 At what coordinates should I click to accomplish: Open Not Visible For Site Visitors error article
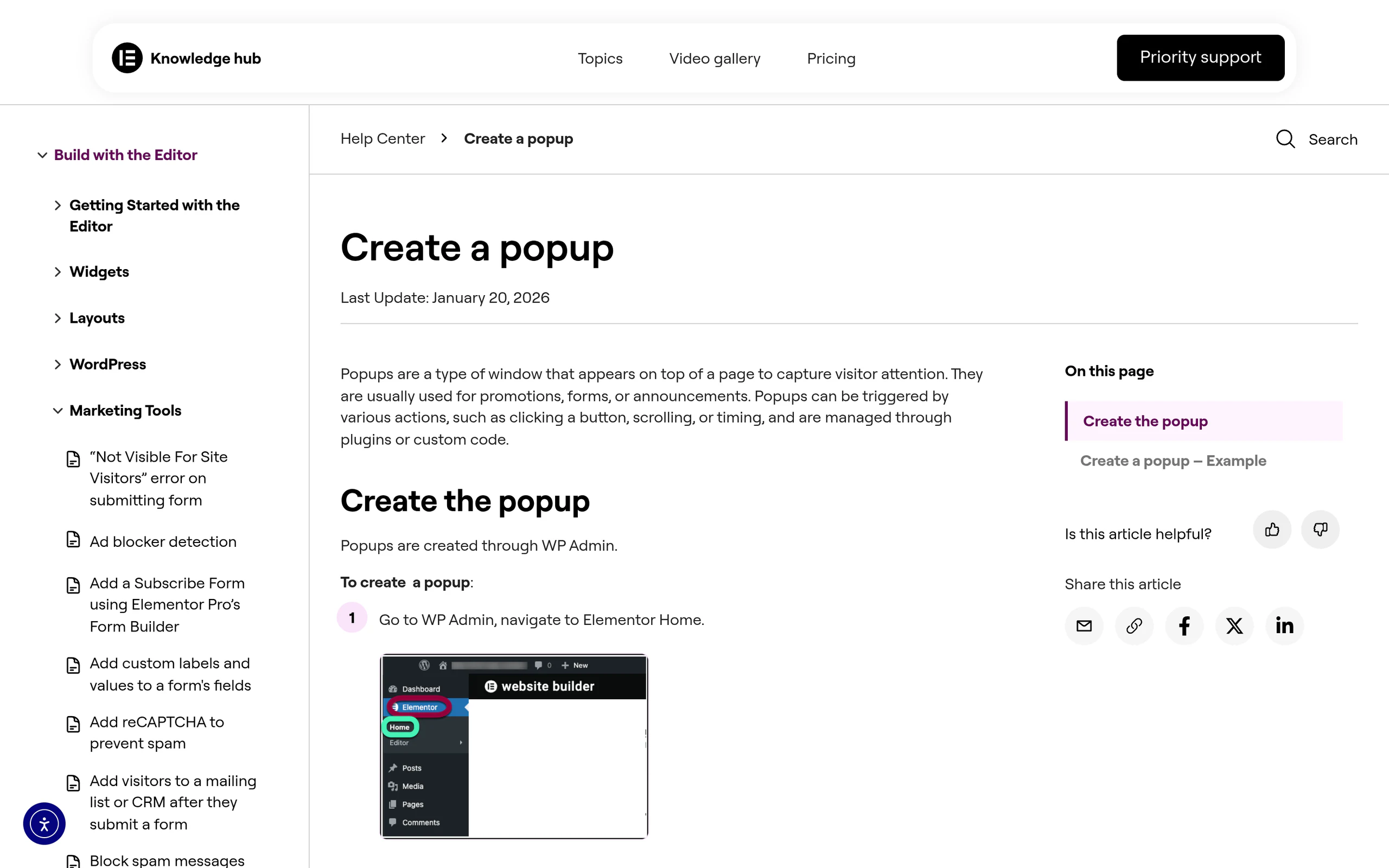(158, 479)
